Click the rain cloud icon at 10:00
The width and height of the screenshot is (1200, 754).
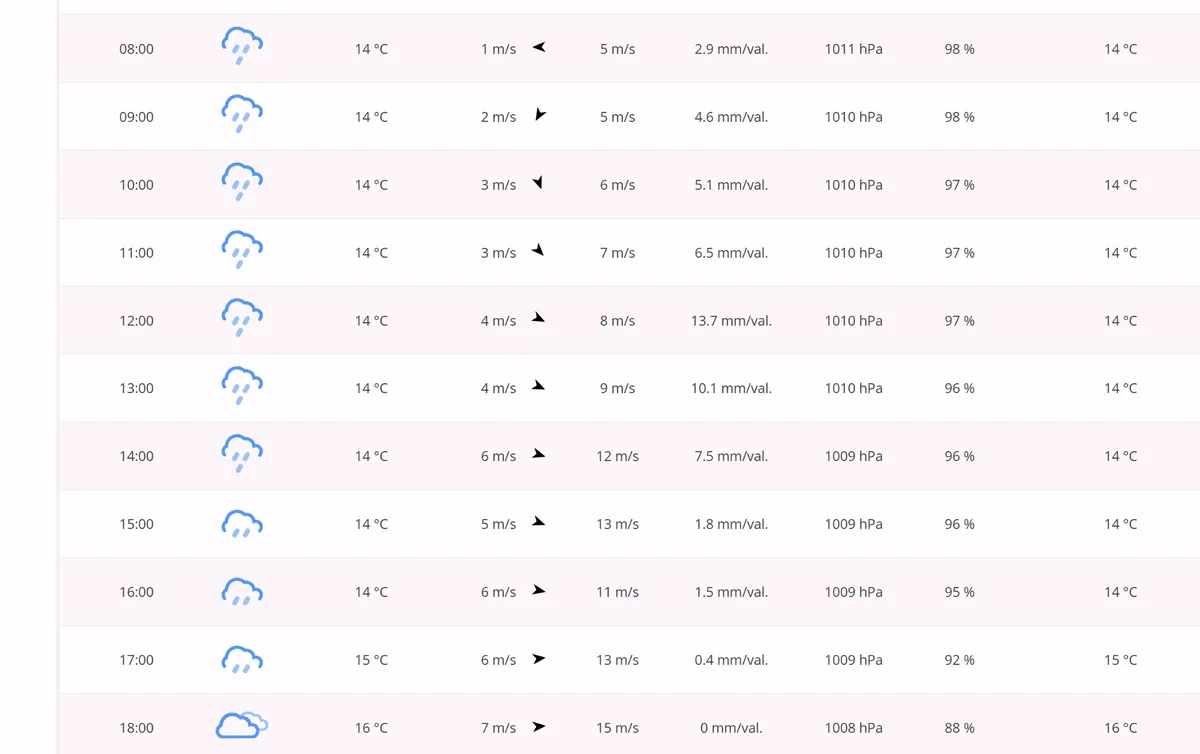pos(242,182)
